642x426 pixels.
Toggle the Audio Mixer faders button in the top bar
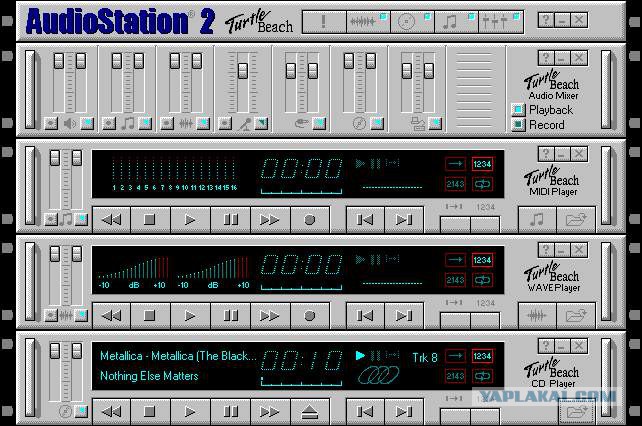tap(501, 22)
